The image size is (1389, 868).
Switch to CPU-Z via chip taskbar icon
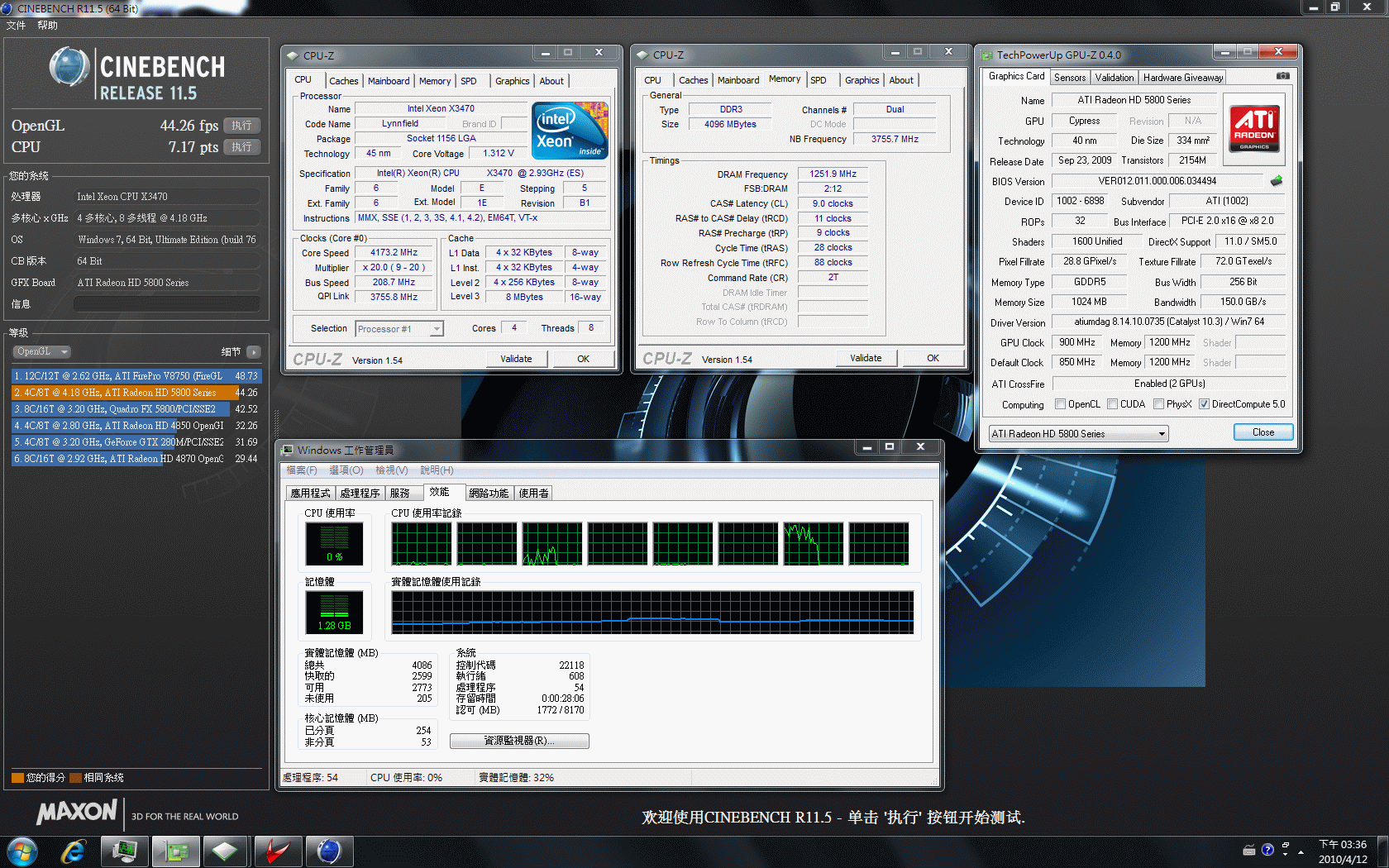pos(225,851)
